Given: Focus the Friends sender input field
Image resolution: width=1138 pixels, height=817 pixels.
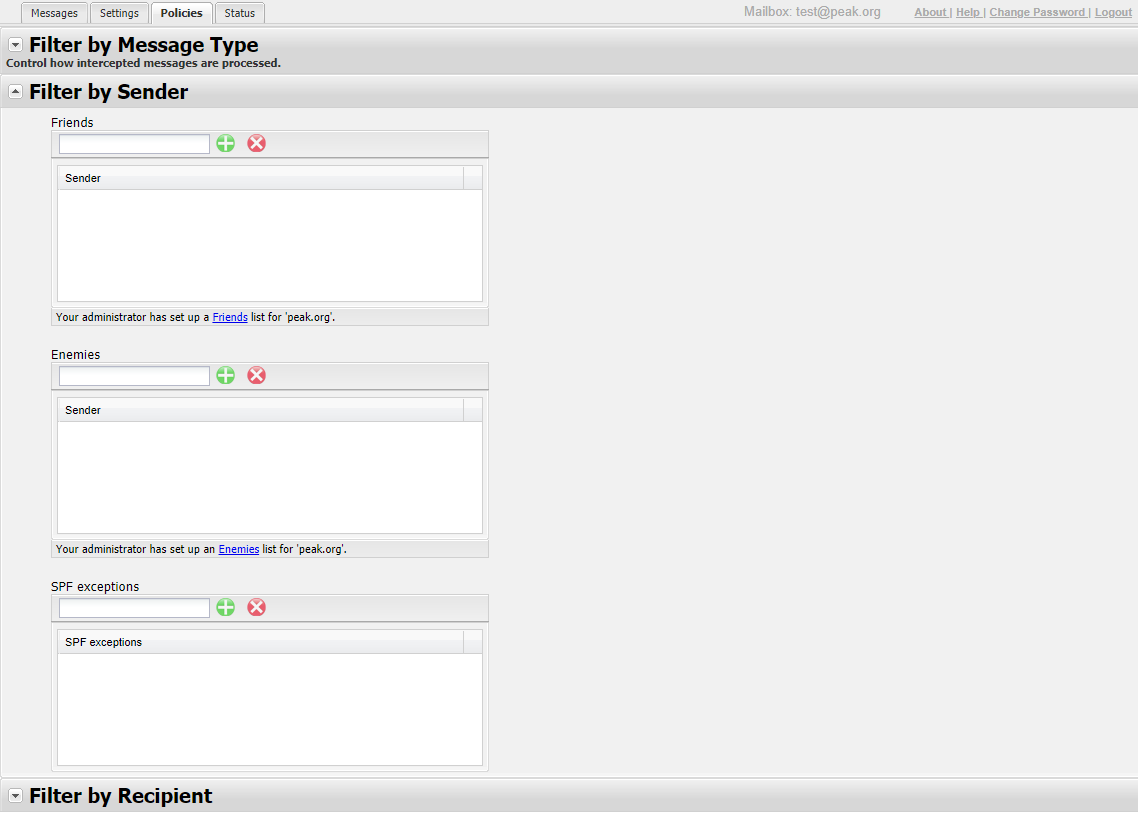Looking at the screenshot, I should [134, 144].
